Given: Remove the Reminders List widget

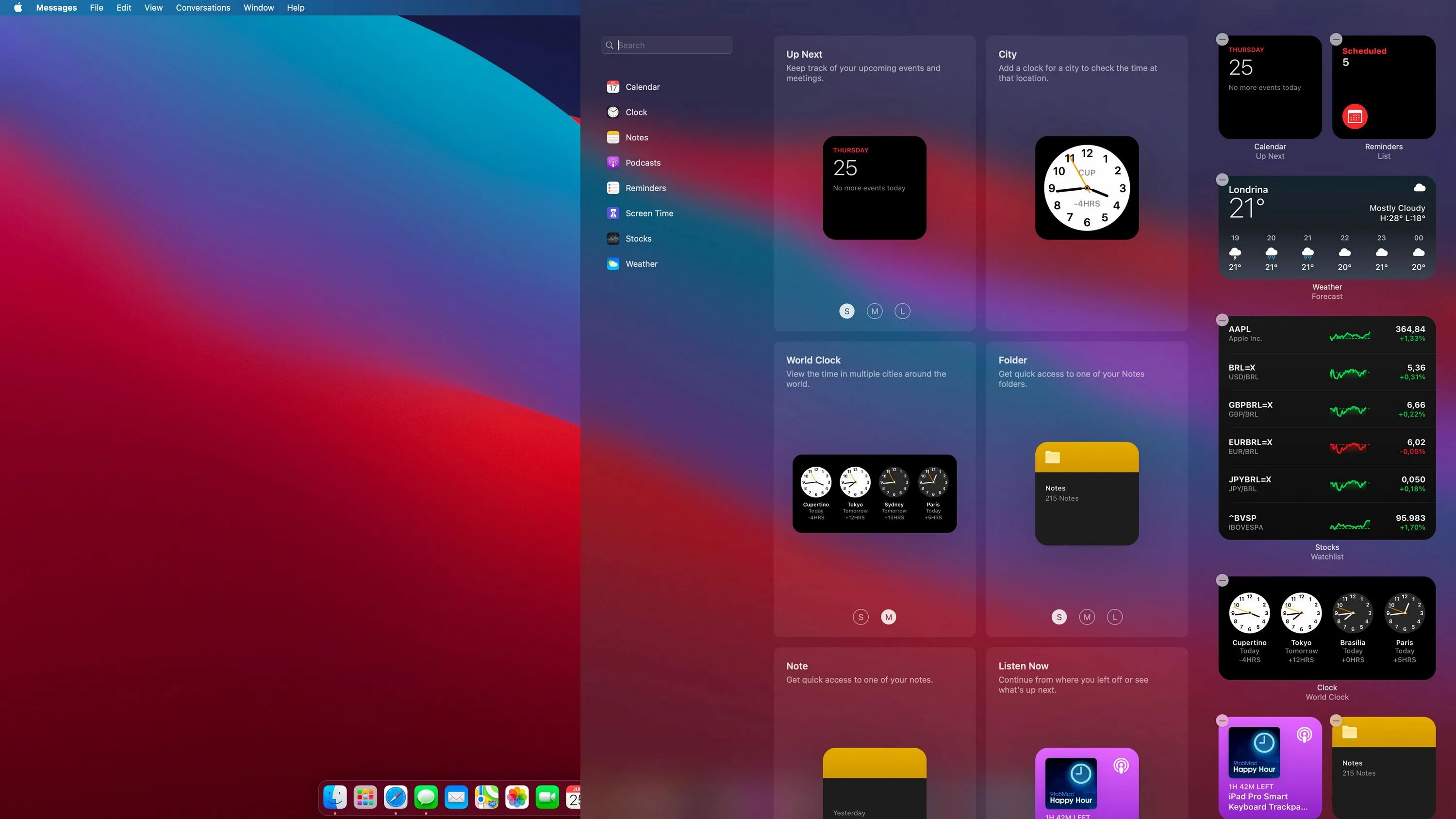Looking at the screenshot, I should (1336, 40).
